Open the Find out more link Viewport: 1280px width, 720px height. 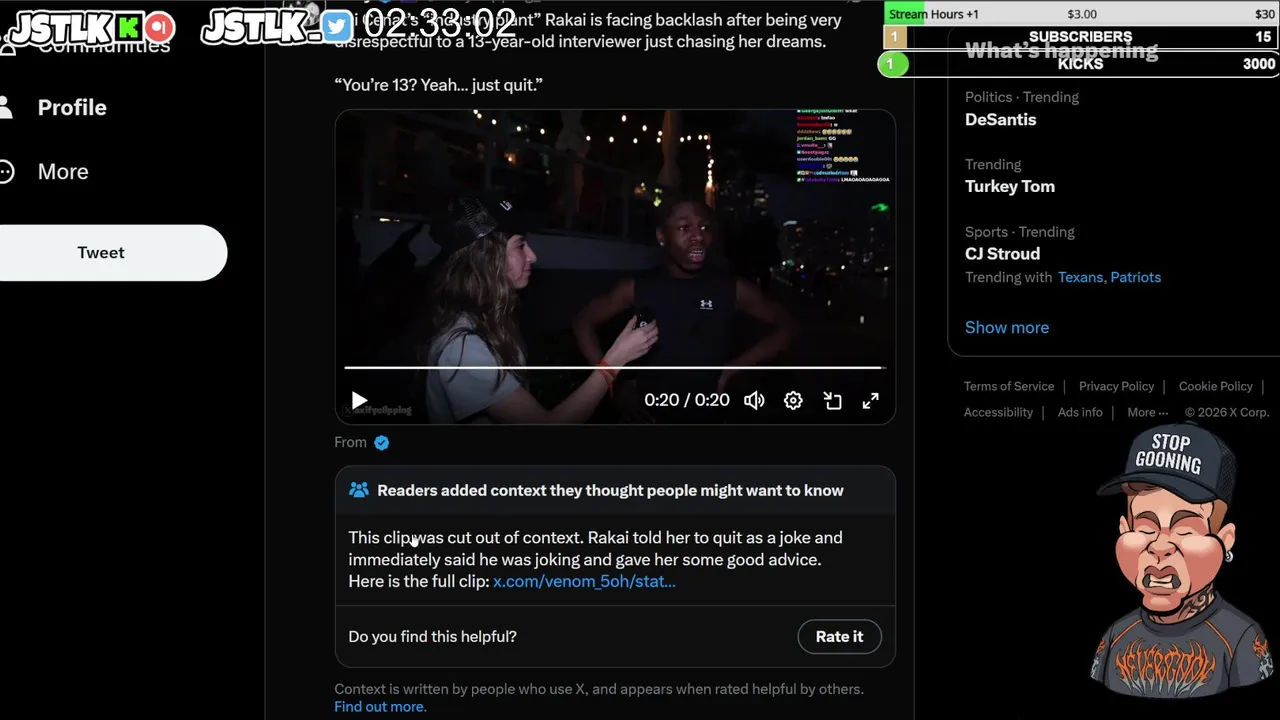pyautogui.click(x=380, y=706)
